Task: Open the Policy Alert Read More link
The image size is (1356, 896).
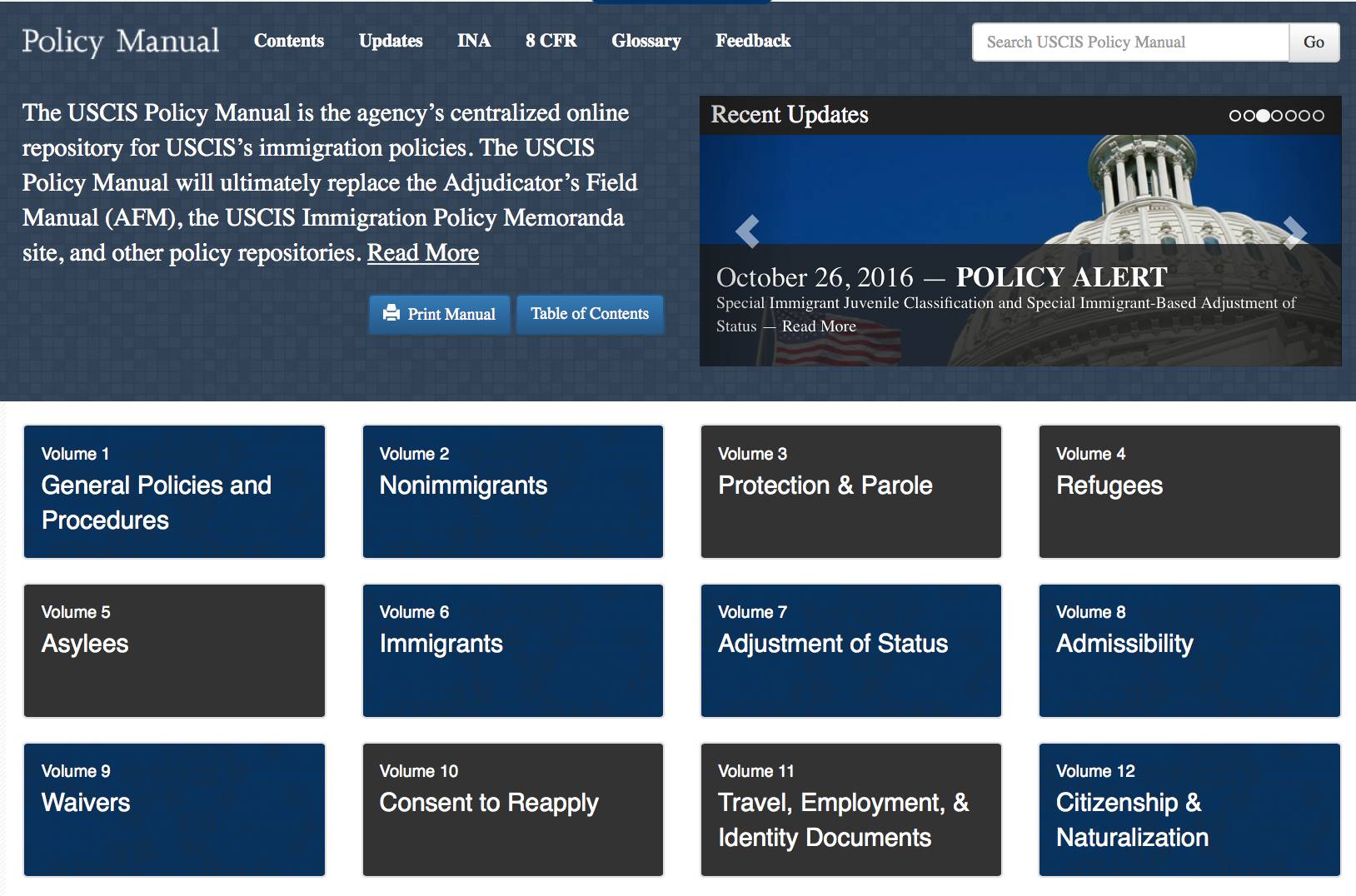Action: [818, 326]
